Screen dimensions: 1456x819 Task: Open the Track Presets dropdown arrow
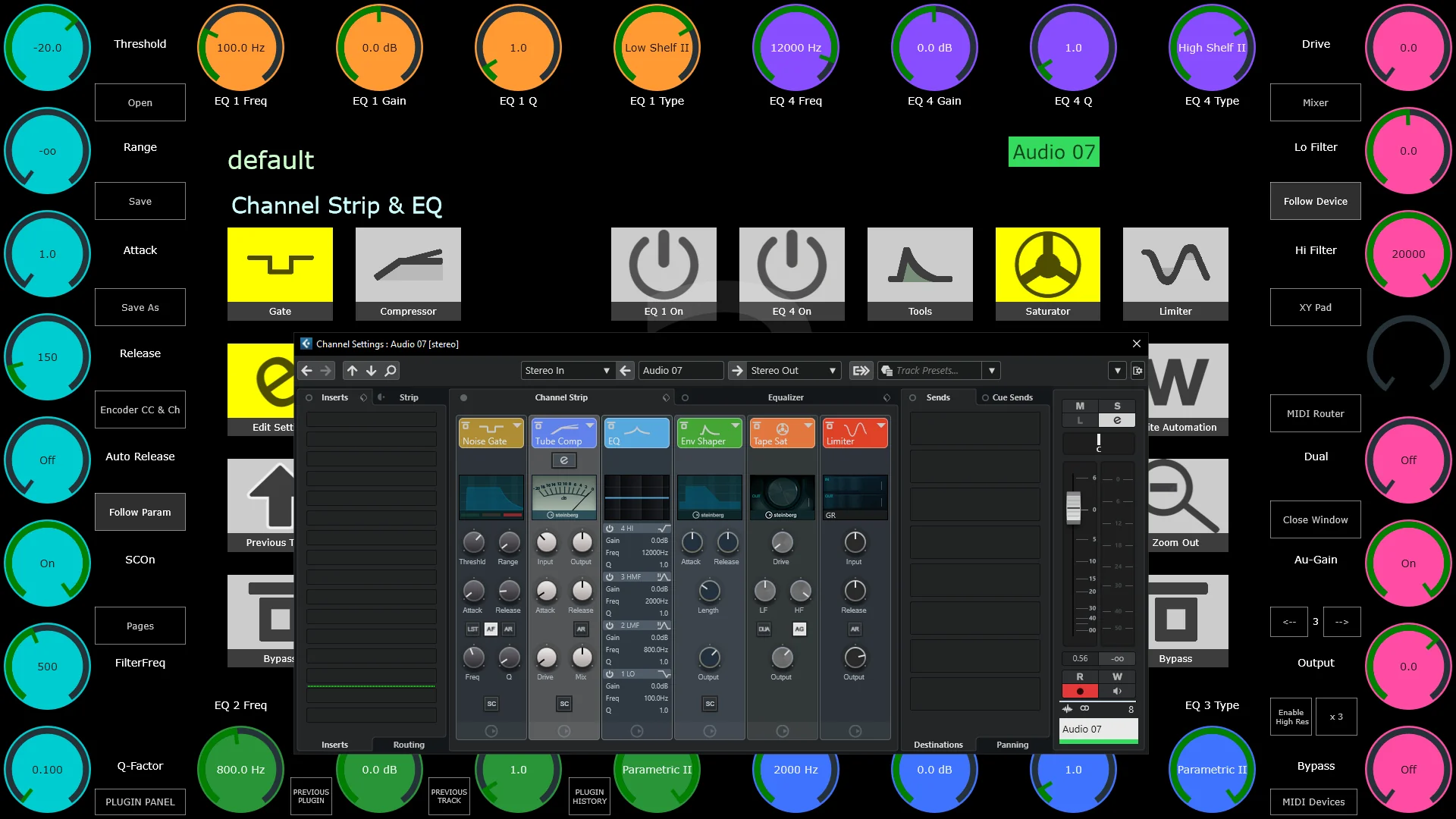[x=991, y=371]
